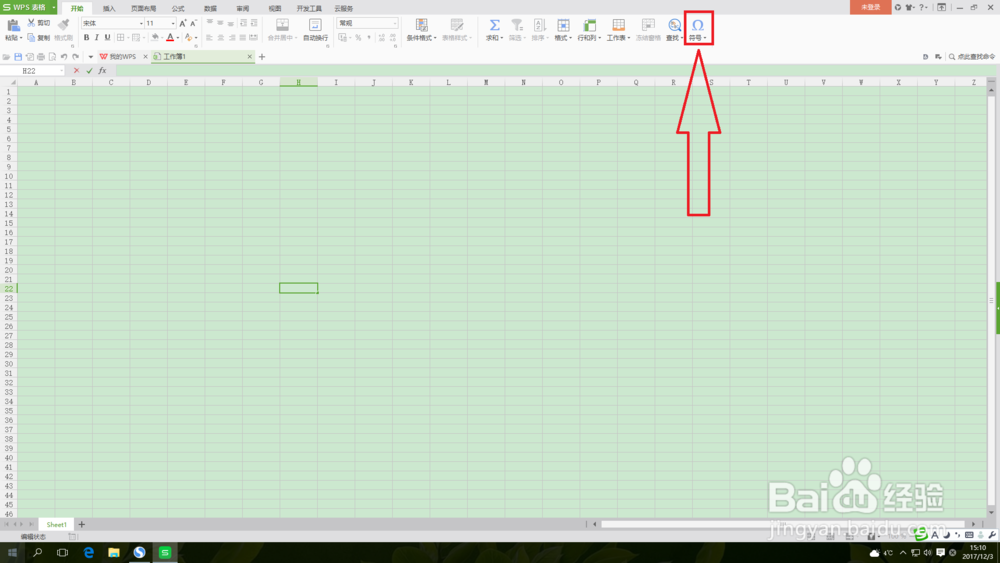The height and width of the screenshot is (563, 1000).
Task: Click the Print icon in quick access toolbar
Action: coord(41,57)
